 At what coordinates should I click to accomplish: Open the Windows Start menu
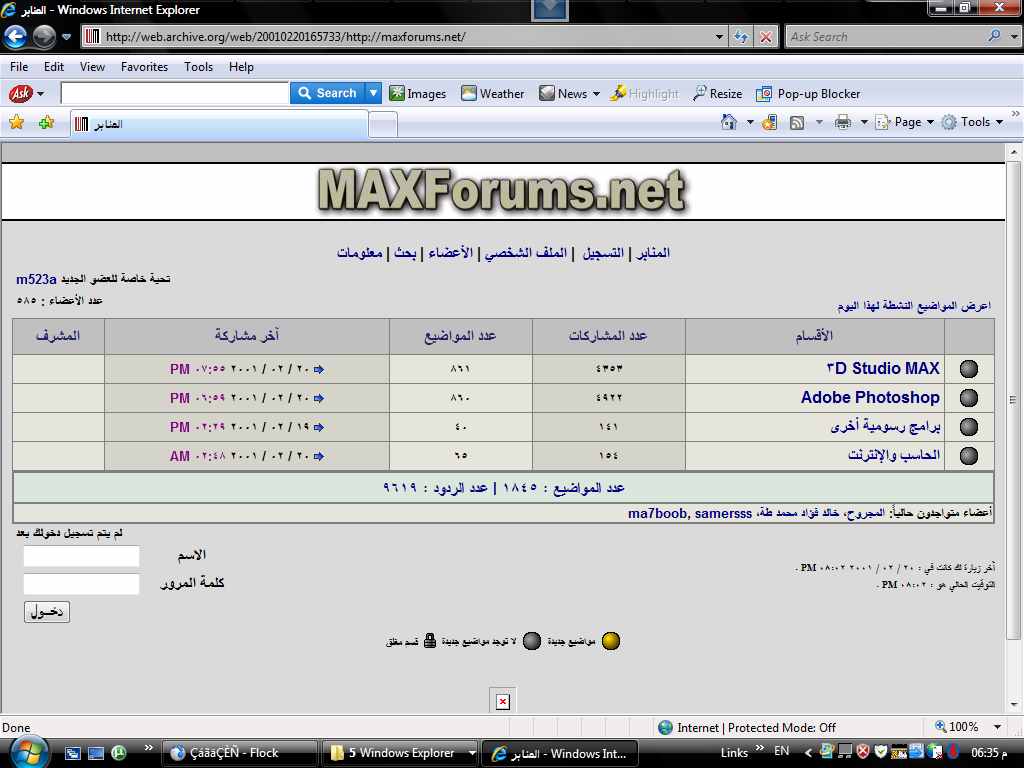(x=27, y=752)
